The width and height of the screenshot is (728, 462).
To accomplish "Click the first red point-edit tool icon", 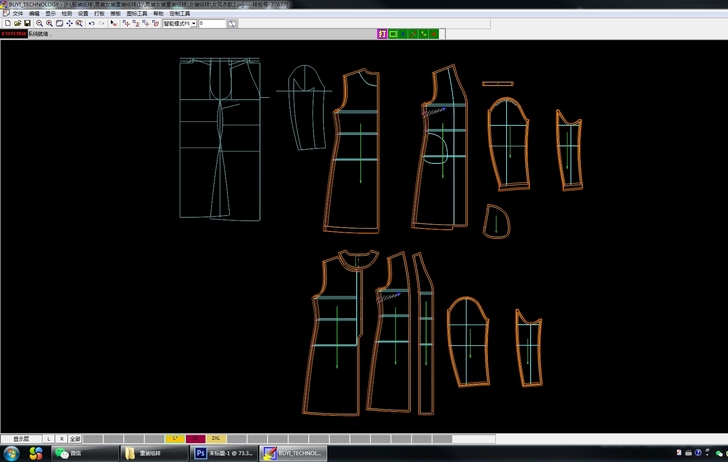I will (x=126, y=23).
